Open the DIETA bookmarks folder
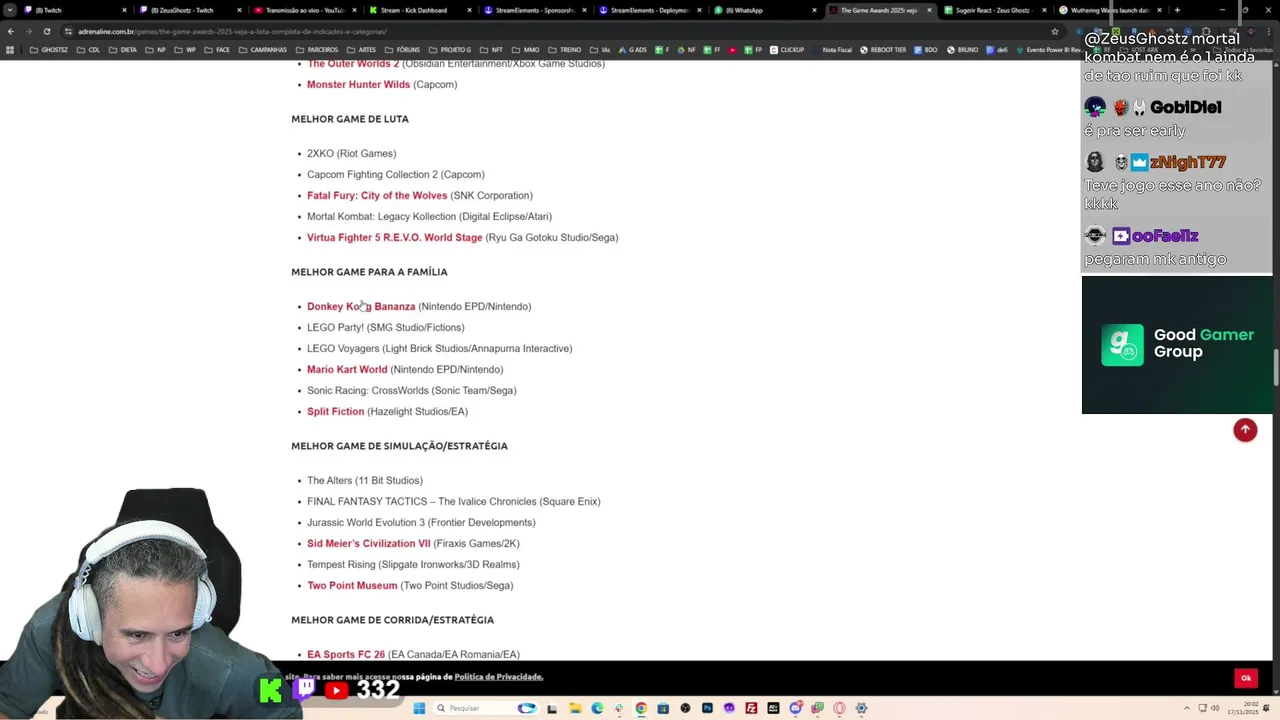The height and width of the screenshot is (720, 1280). click(x=122, y=50)
